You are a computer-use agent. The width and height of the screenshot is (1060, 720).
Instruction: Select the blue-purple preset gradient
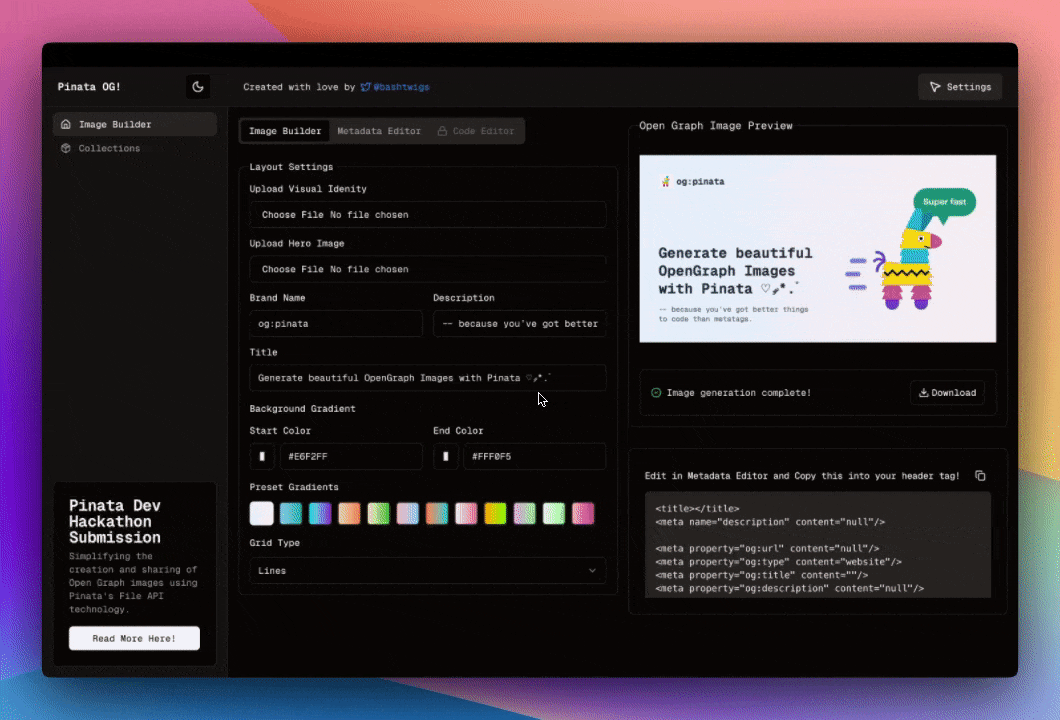[320, 514]
